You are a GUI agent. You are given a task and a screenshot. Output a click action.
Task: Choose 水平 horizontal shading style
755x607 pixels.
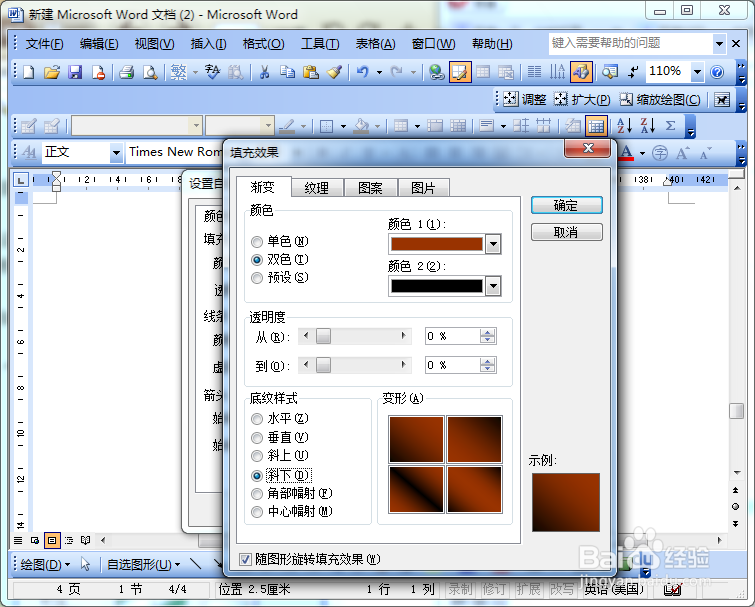[257, 419]
